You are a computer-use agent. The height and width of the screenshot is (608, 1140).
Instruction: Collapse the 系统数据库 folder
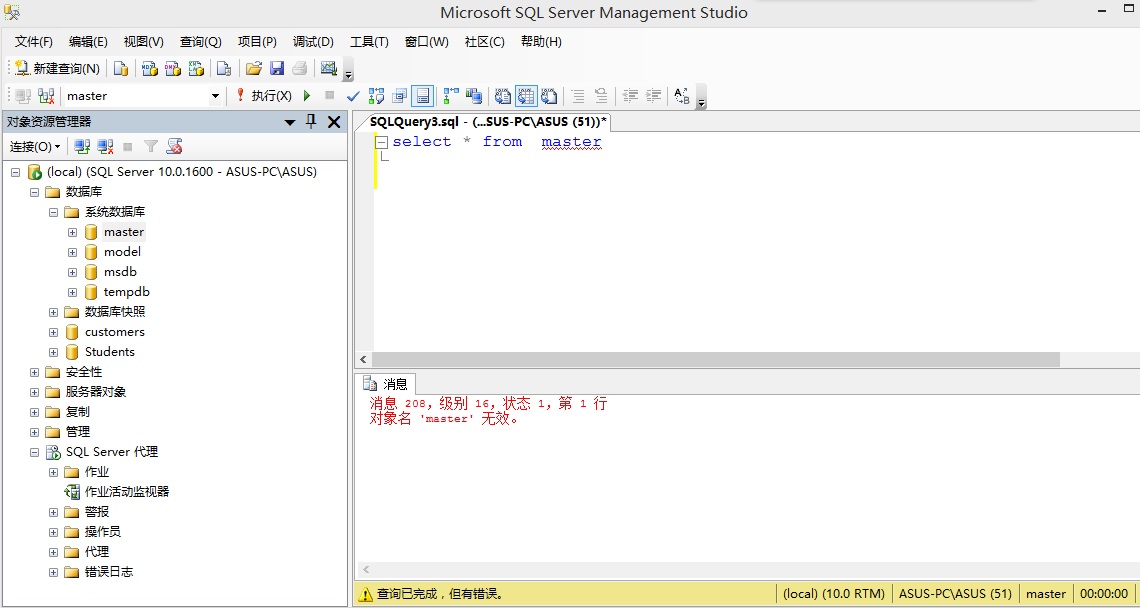[x=53, y=212]
